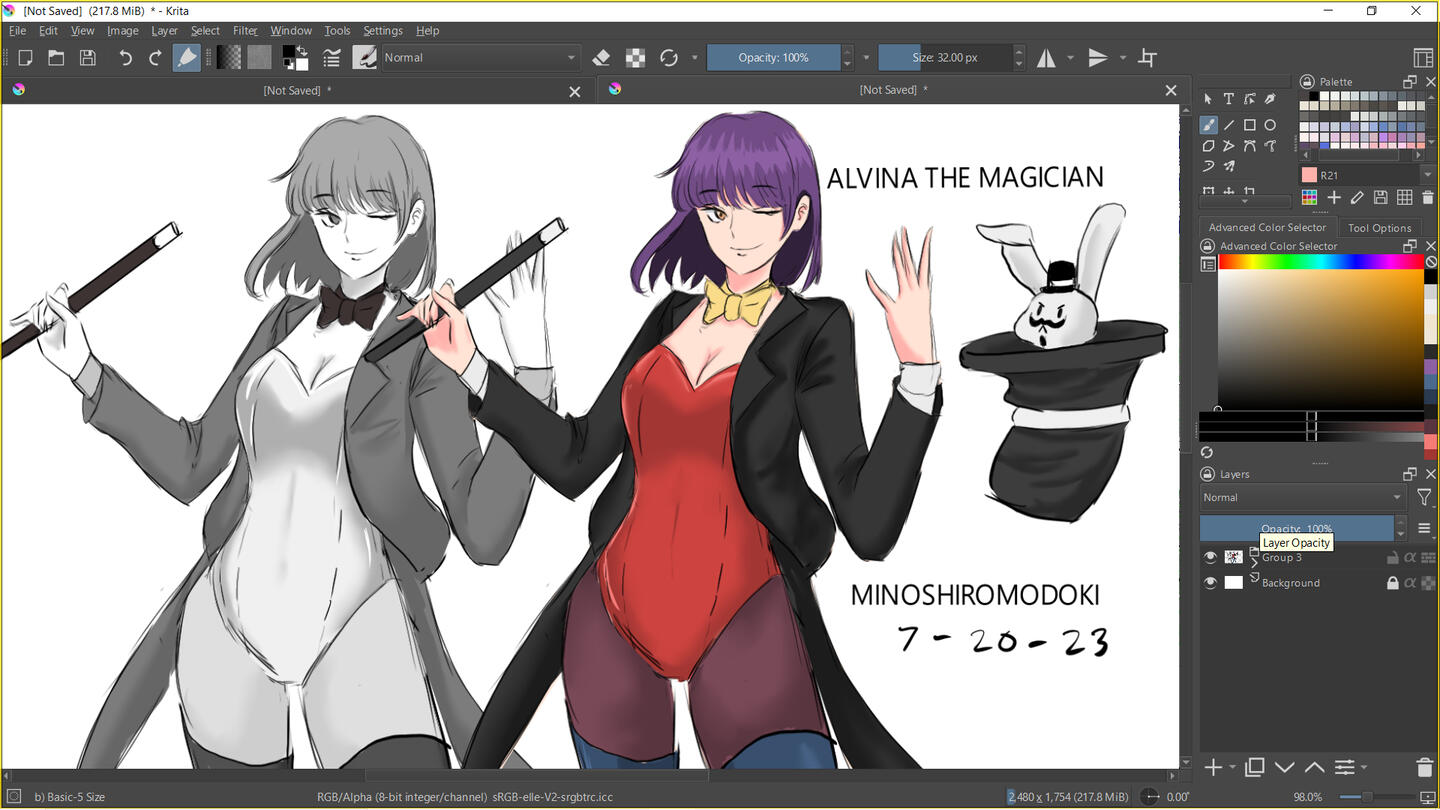Viewport: 1440px width, 810px height.
Task: Open the Filter menu
Action: tap(245, 31)
